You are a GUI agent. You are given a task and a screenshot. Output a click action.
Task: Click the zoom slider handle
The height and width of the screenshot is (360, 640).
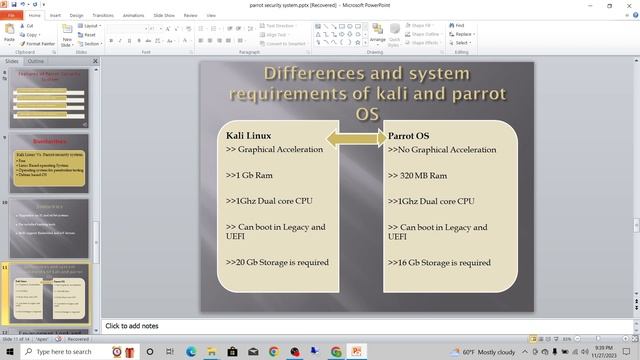[x=598, y=339]
